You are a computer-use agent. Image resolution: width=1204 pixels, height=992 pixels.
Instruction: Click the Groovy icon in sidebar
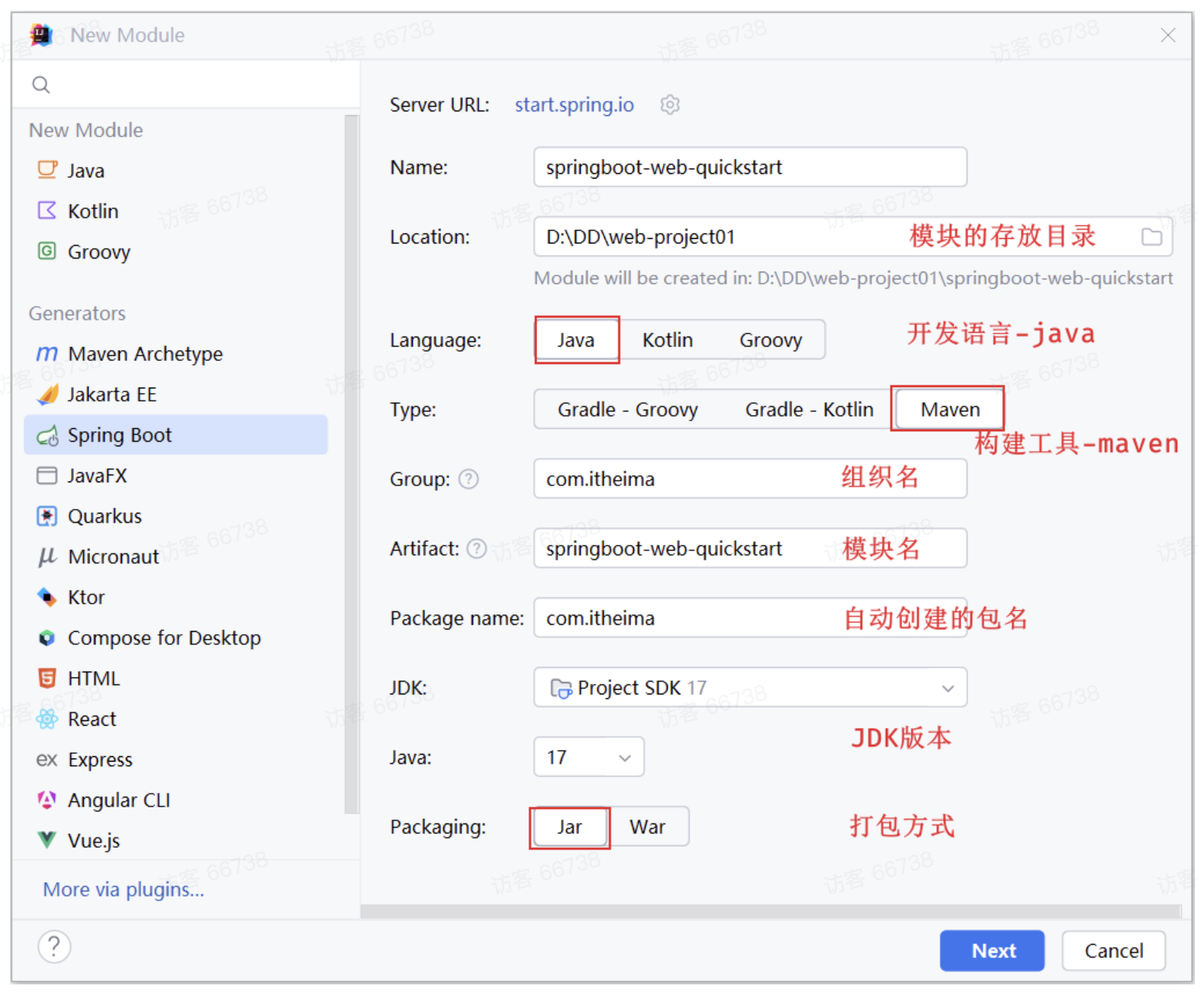(x=47, y=251)
